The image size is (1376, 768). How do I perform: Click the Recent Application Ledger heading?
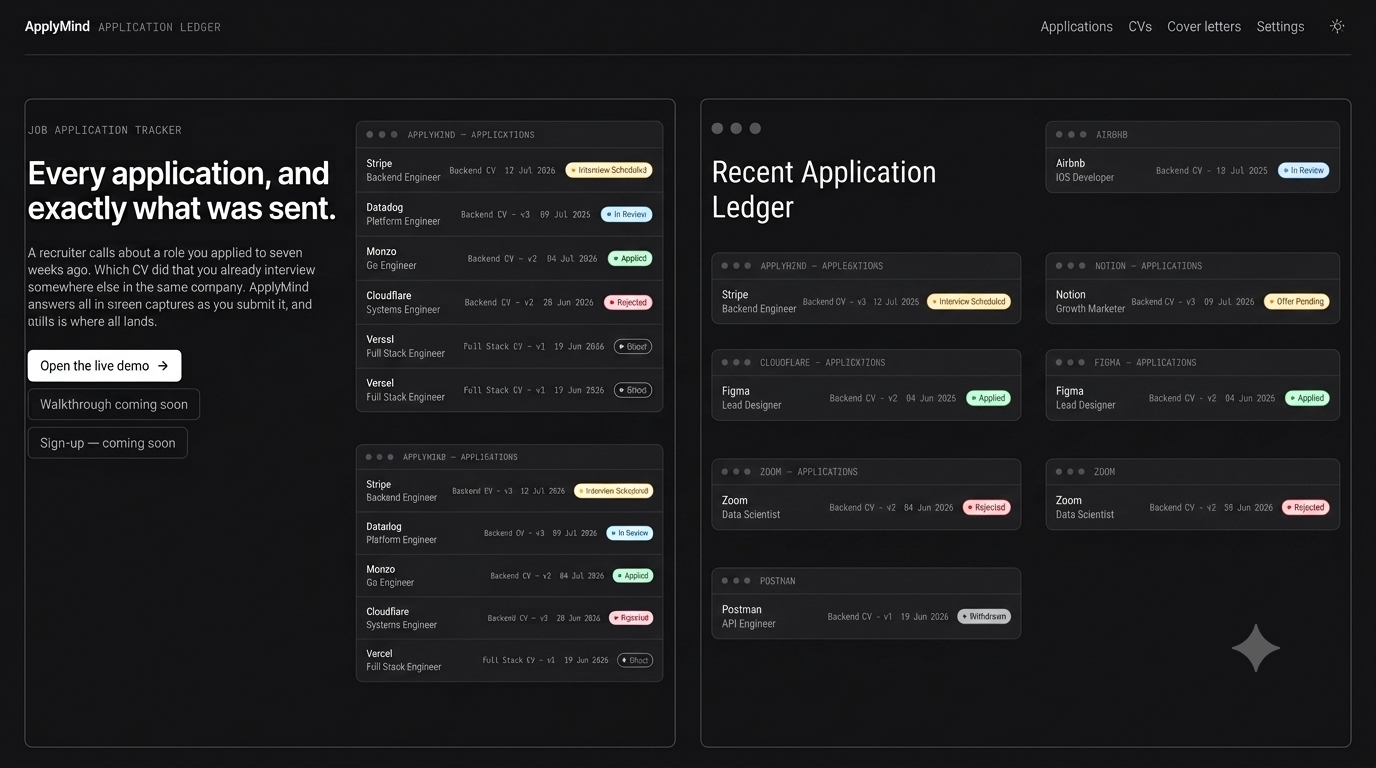[824, 189]
